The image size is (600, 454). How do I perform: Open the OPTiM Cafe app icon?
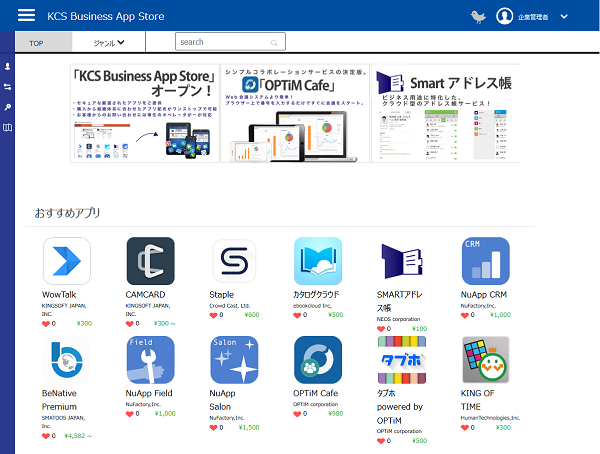(318, 360)
